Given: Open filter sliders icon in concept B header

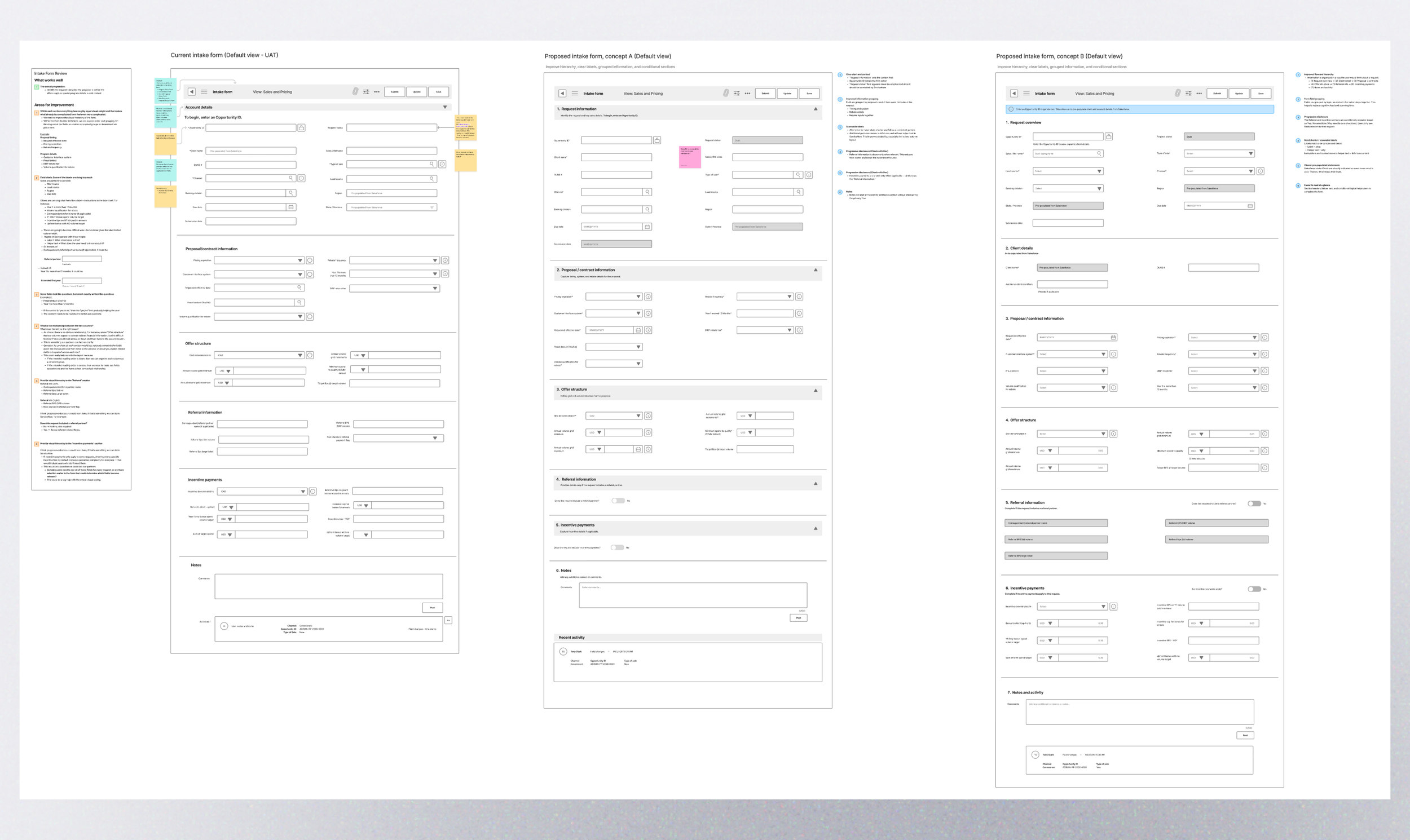Looking at the screenshot, I should [x=1188, y=94].
